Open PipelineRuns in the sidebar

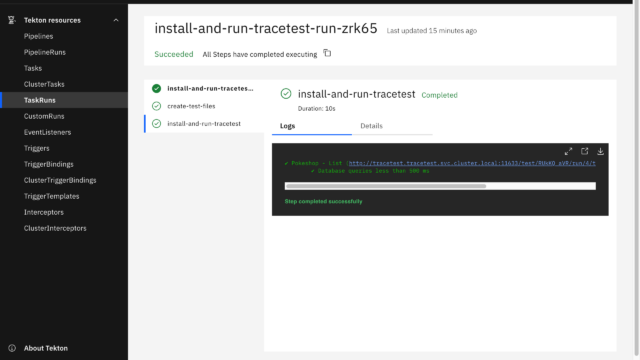[x=44, y=52]
